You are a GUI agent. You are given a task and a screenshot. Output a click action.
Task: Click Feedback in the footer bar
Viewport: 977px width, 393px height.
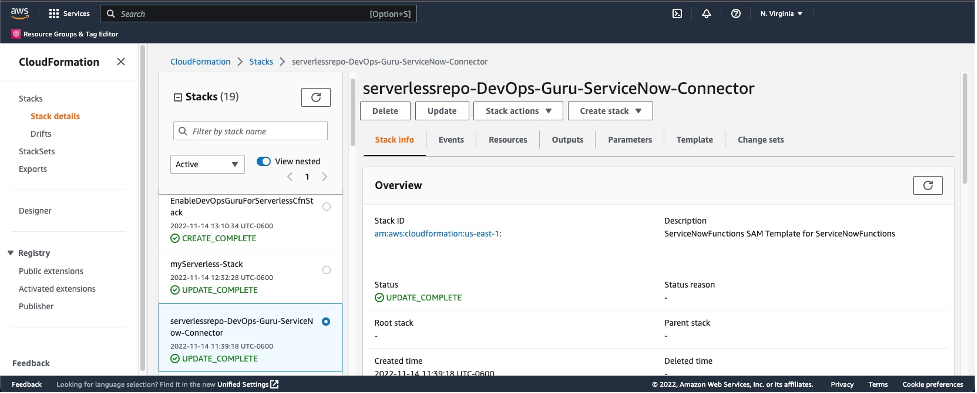coord(27,384)
